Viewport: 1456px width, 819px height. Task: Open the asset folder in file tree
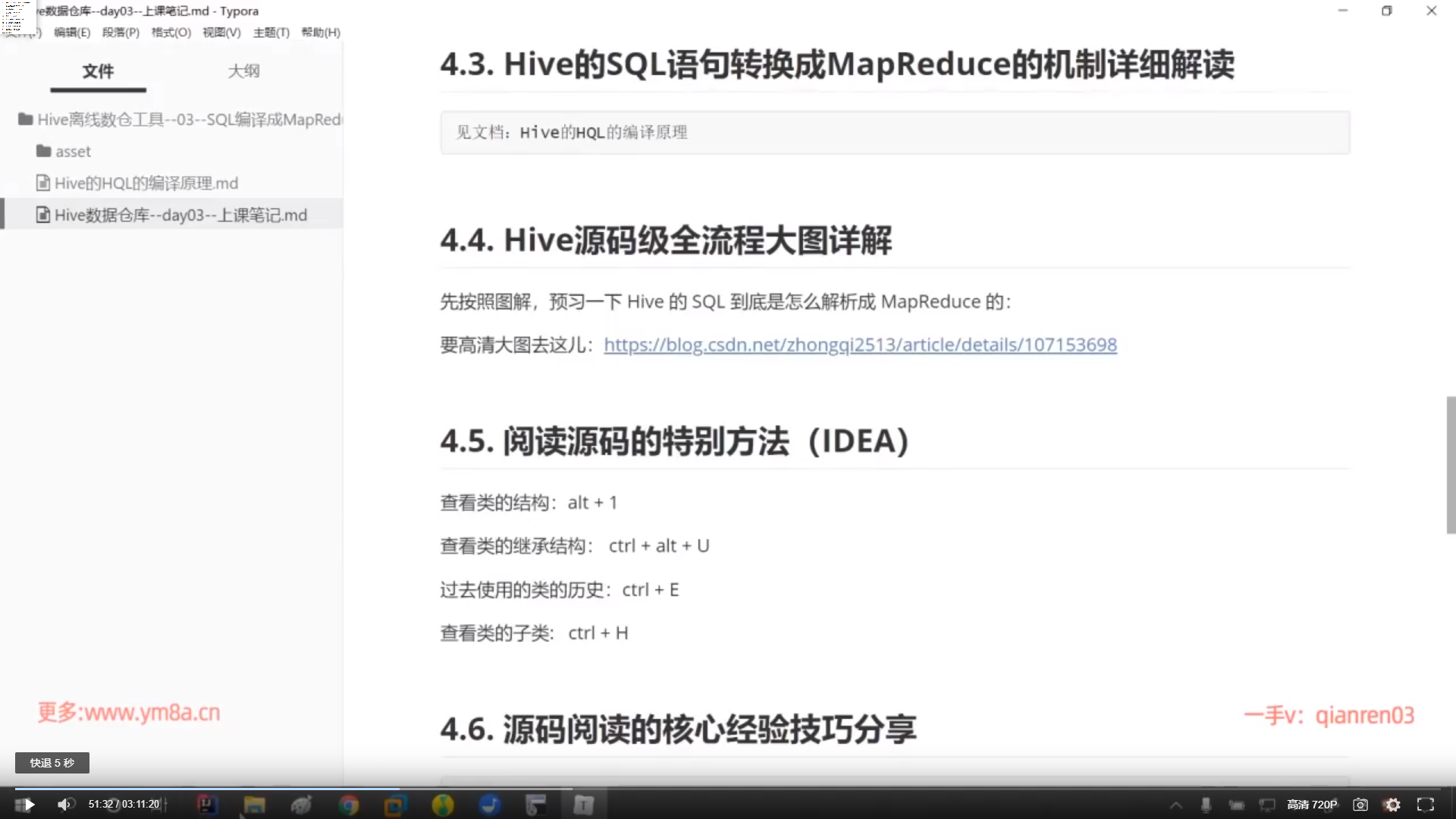73,152
